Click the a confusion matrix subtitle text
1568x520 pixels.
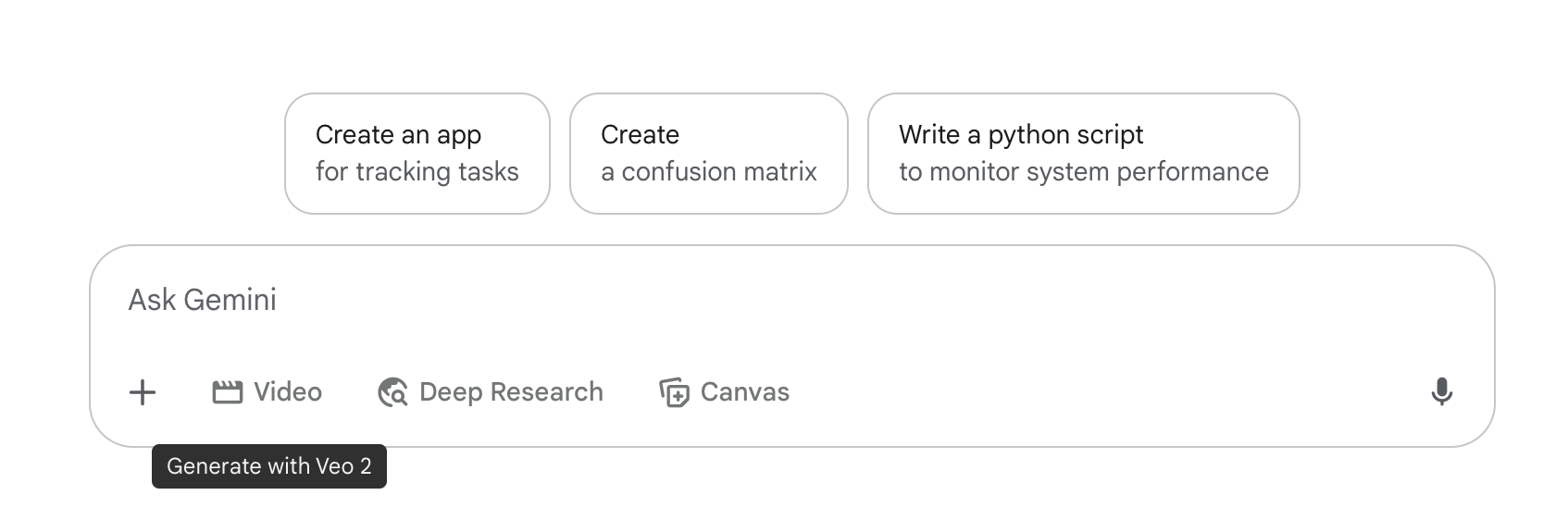[x=709, y=172]
